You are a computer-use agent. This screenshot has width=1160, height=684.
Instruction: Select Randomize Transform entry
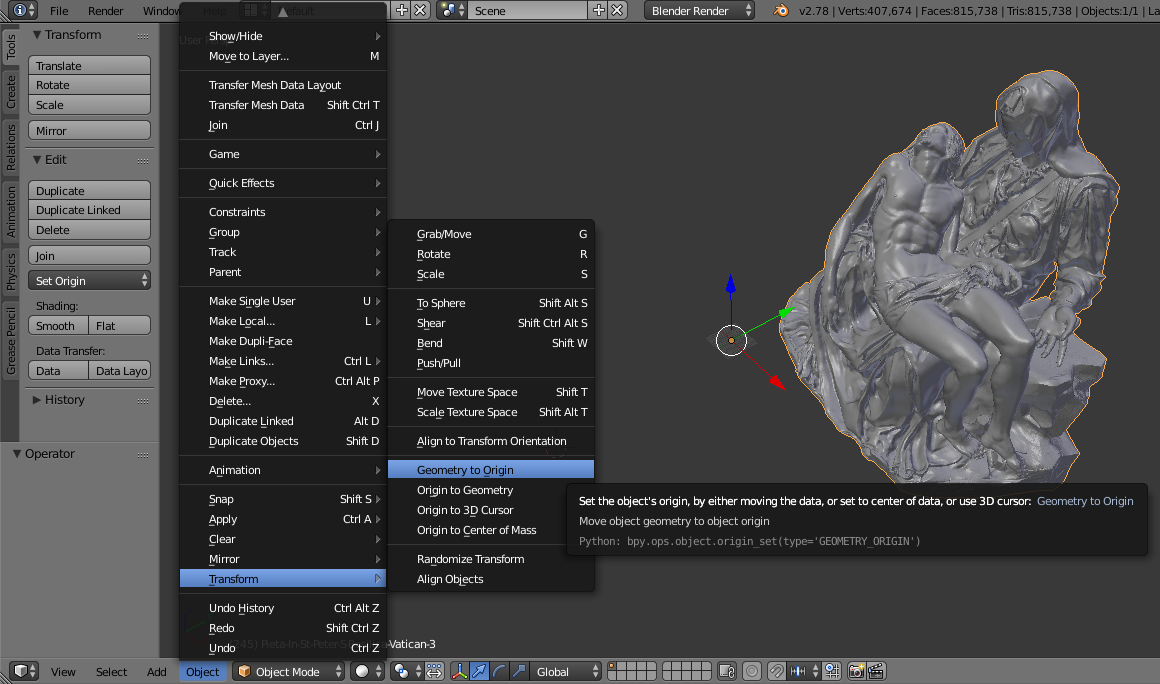(x=491, y=559)
